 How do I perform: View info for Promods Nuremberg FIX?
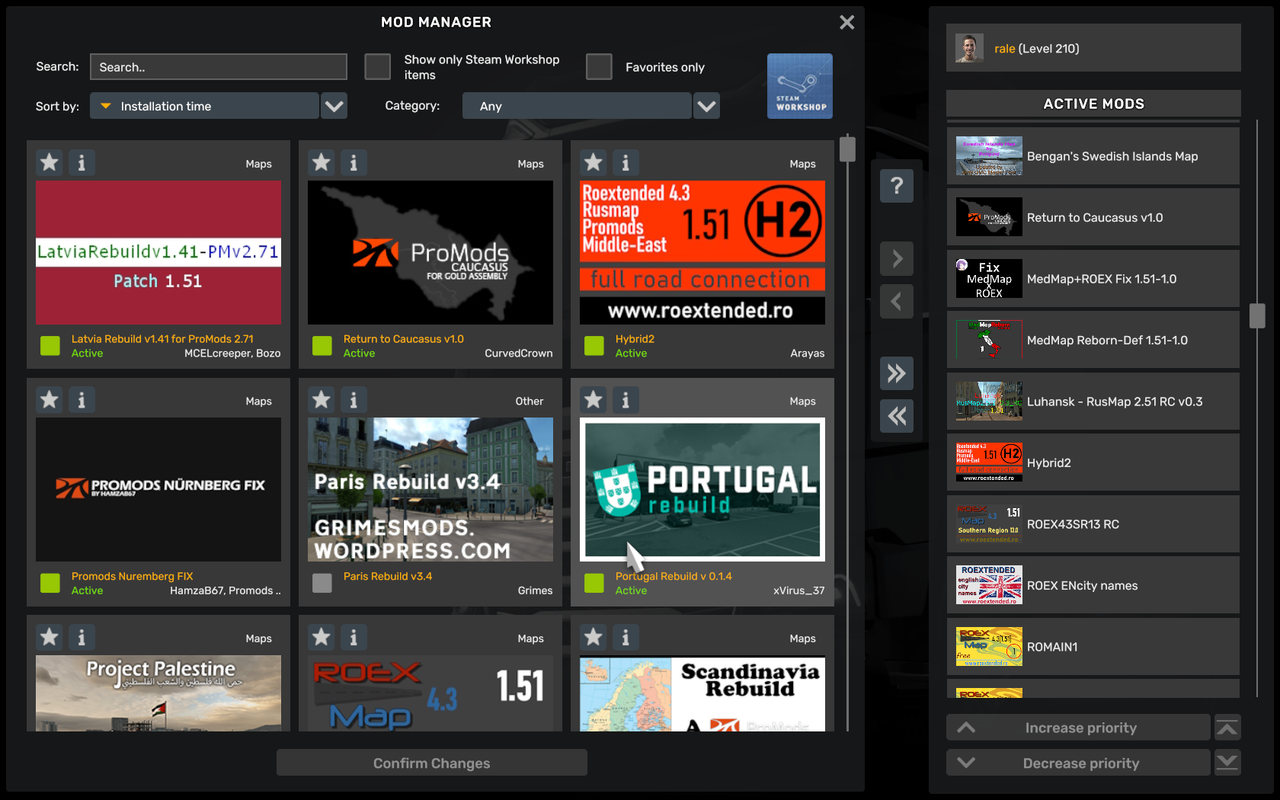82,400
